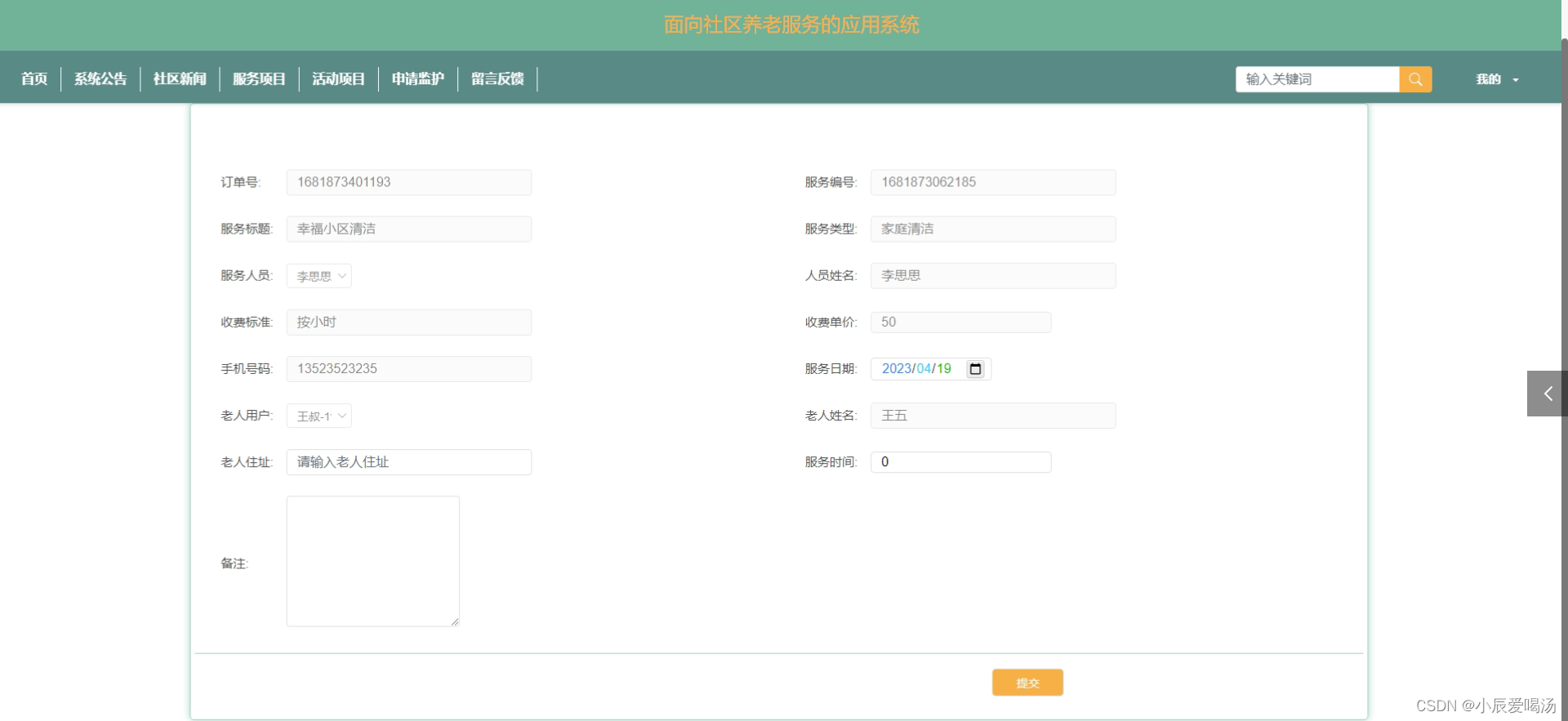1568x721 pixels.
Task: Click the 备注 label text
Action: tap(234, 563)
